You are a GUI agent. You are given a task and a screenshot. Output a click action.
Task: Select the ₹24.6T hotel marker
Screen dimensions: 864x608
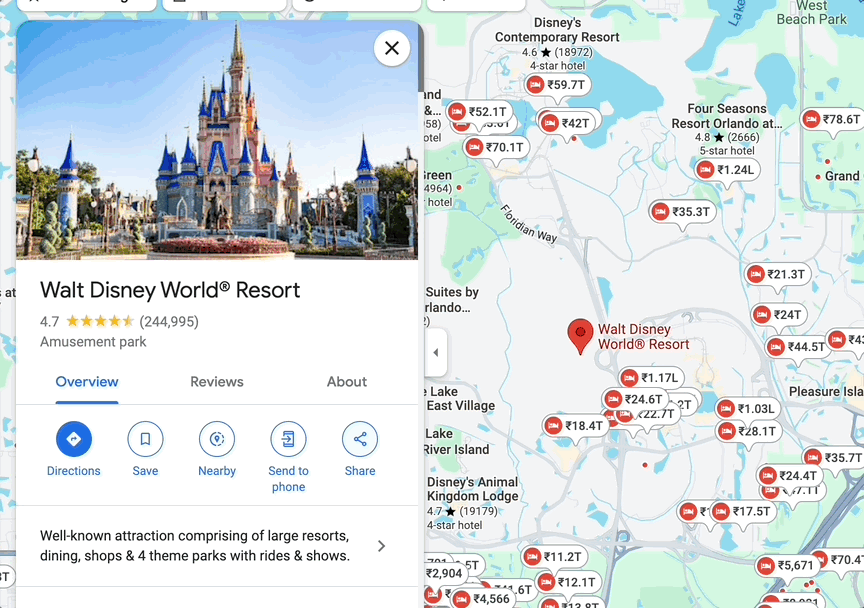pos(635,399)
